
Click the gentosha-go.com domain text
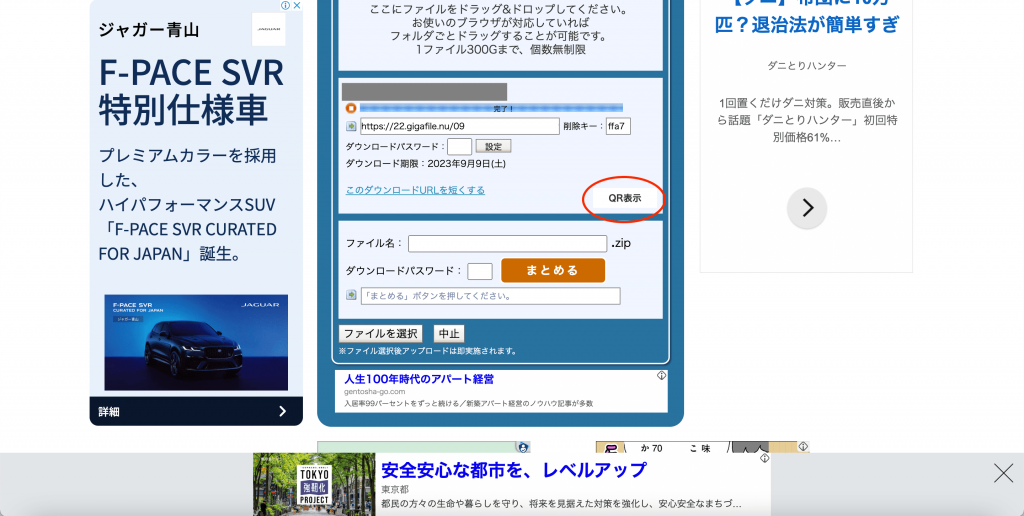pyautogui.click(x=375, y=392)
